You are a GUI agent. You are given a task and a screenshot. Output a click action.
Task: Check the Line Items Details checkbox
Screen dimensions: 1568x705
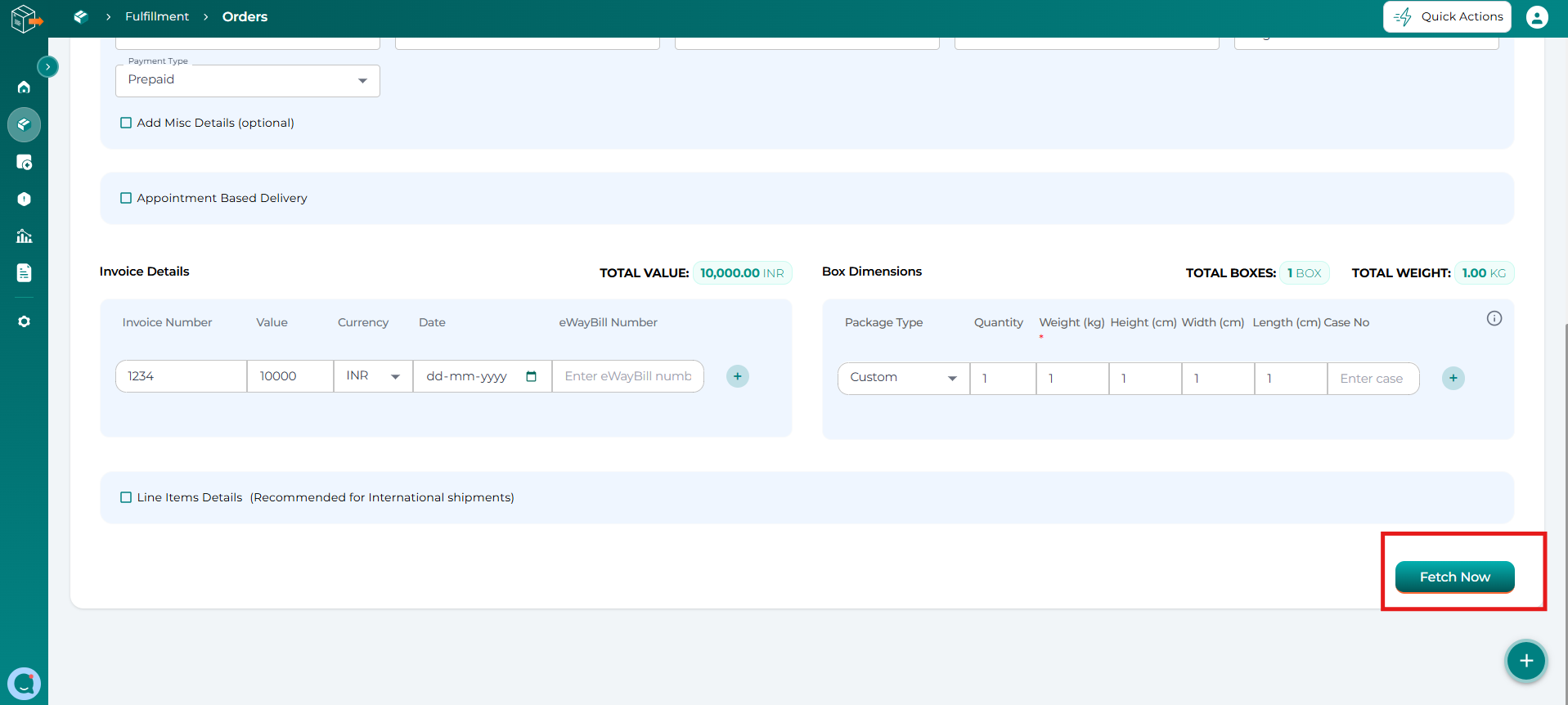(126, 497)
